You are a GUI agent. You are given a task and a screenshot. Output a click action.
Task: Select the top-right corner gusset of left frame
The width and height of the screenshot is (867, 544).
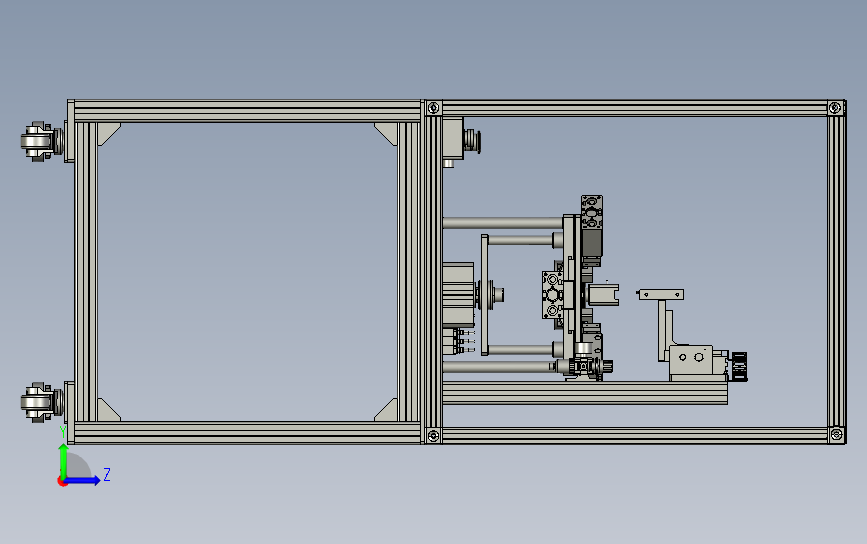[386, 134]
